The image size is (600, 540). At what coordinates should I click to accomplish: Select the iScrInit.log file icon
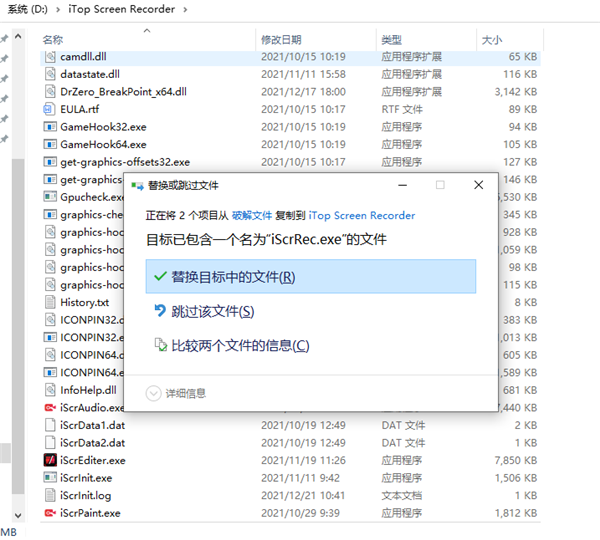coord(50,495)
